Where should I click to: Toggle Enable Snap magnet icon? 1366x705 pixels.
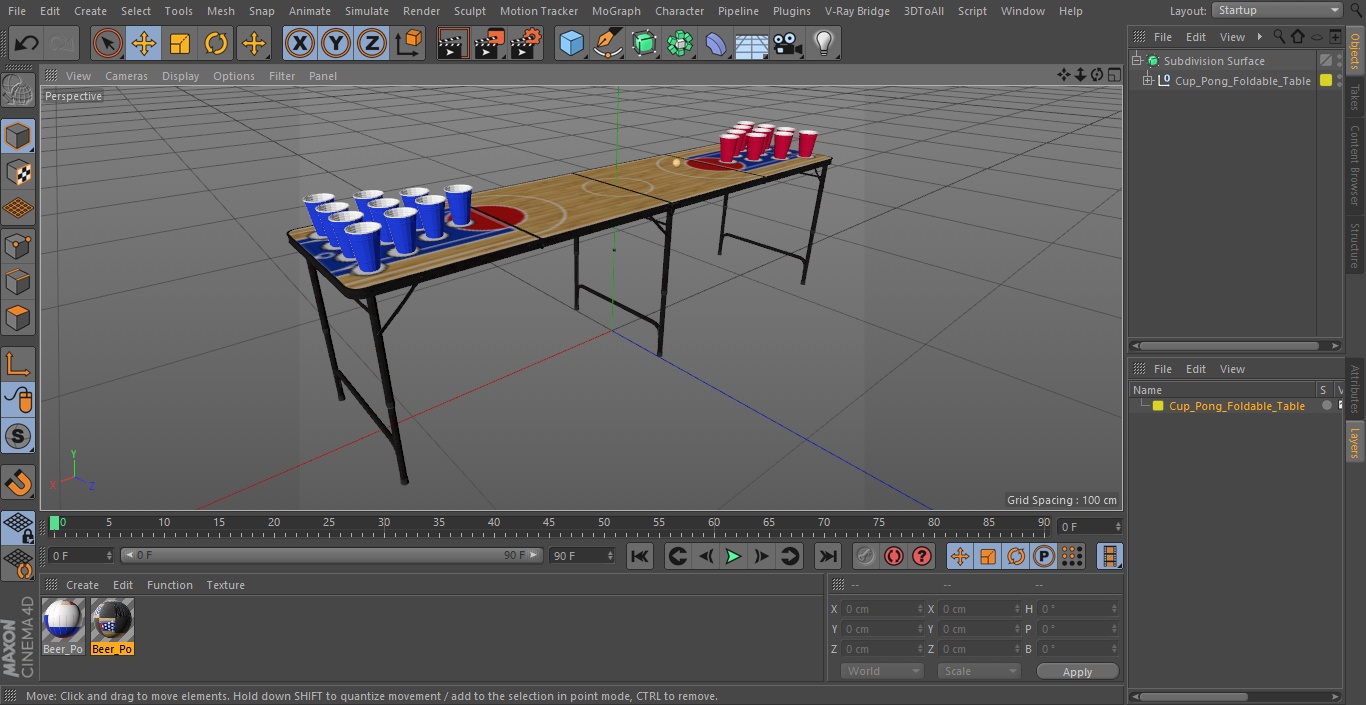(18, 483)
